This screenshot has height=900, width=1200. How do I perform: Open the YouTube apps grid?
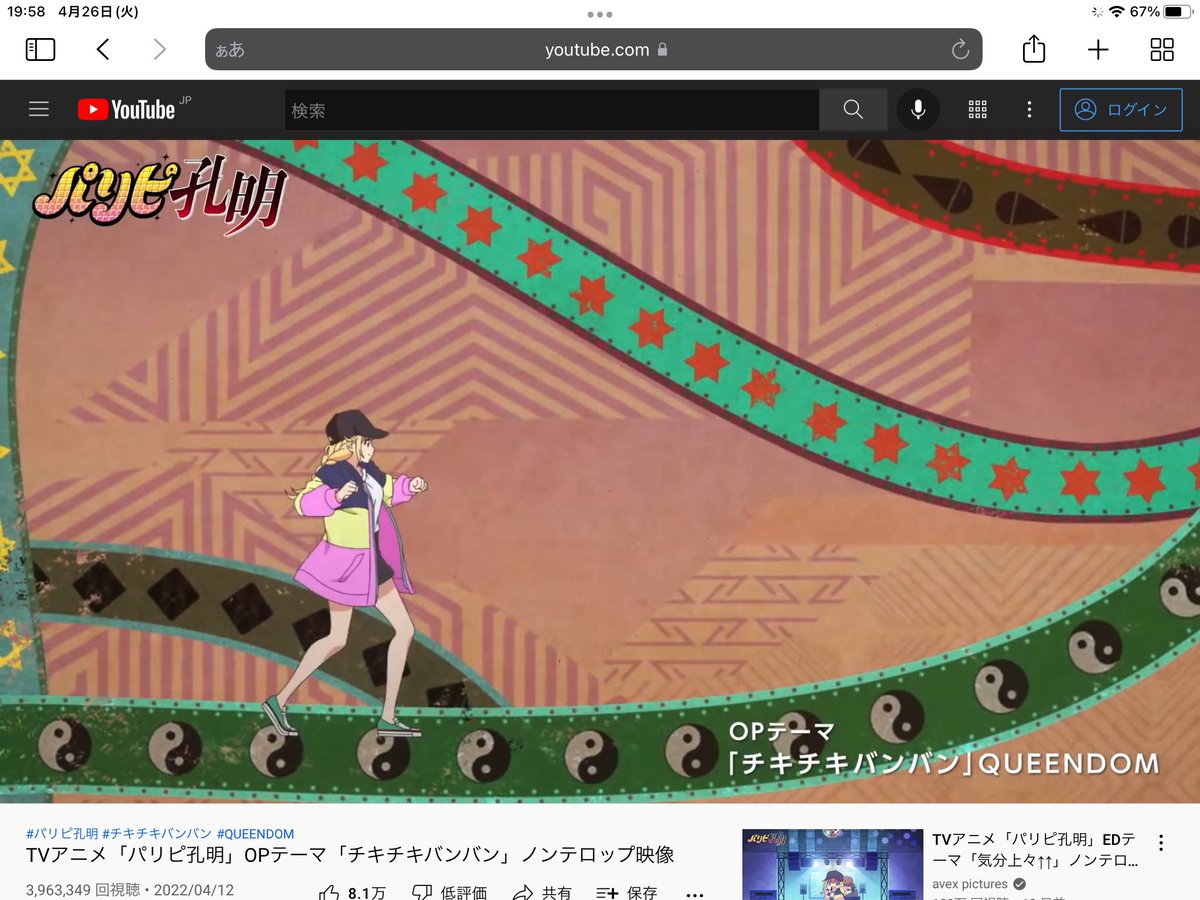(978, 110)
